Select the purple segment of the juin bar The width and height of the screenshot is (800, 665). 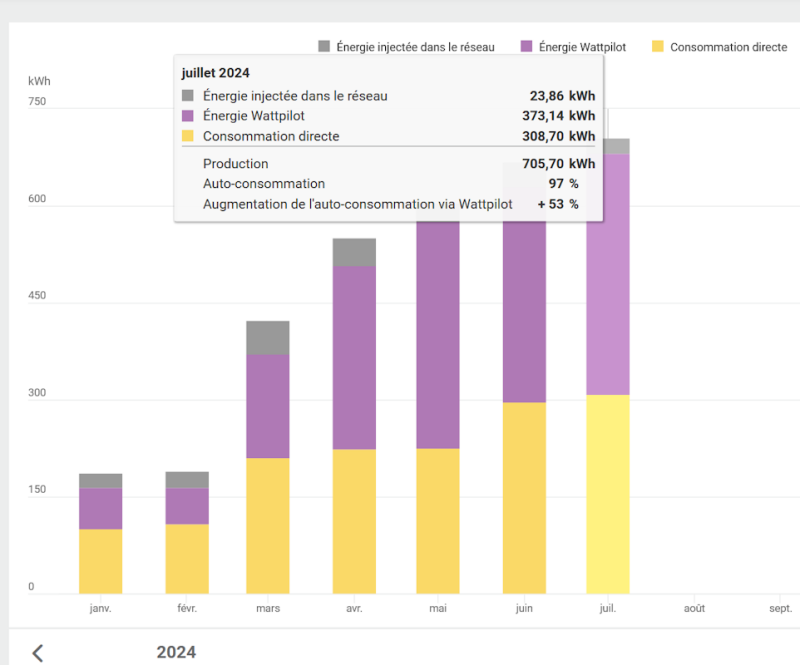(524, 312)
